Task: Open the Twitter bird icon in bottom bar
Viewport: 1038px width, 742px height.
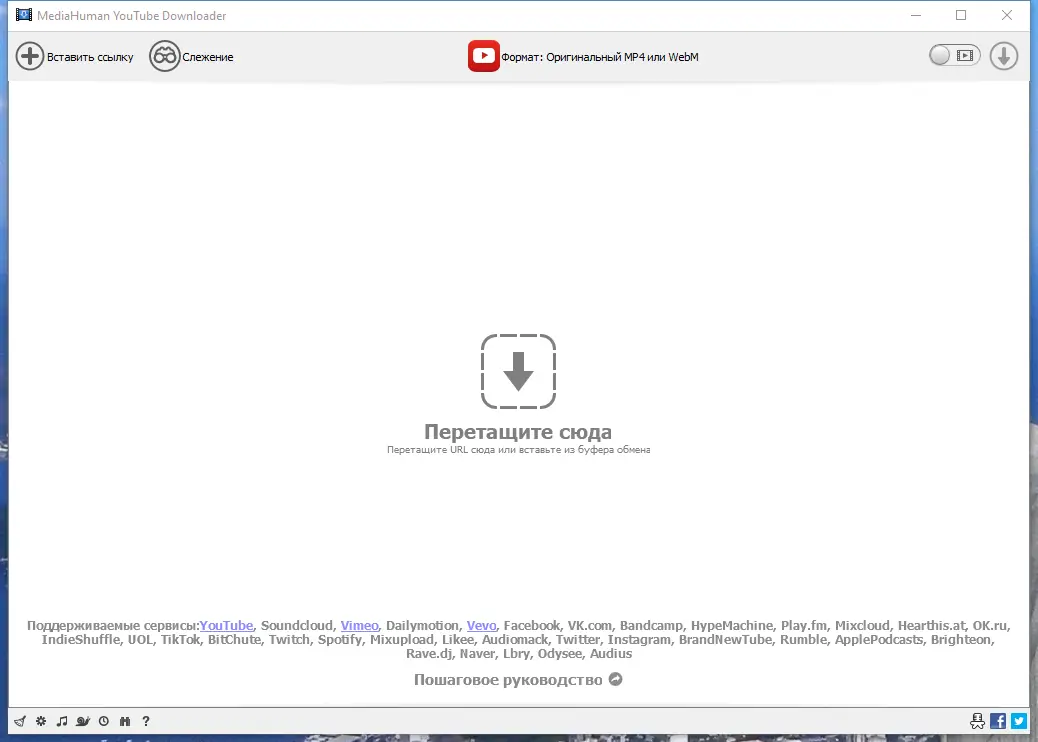Action: click(x=1019, y=721)
